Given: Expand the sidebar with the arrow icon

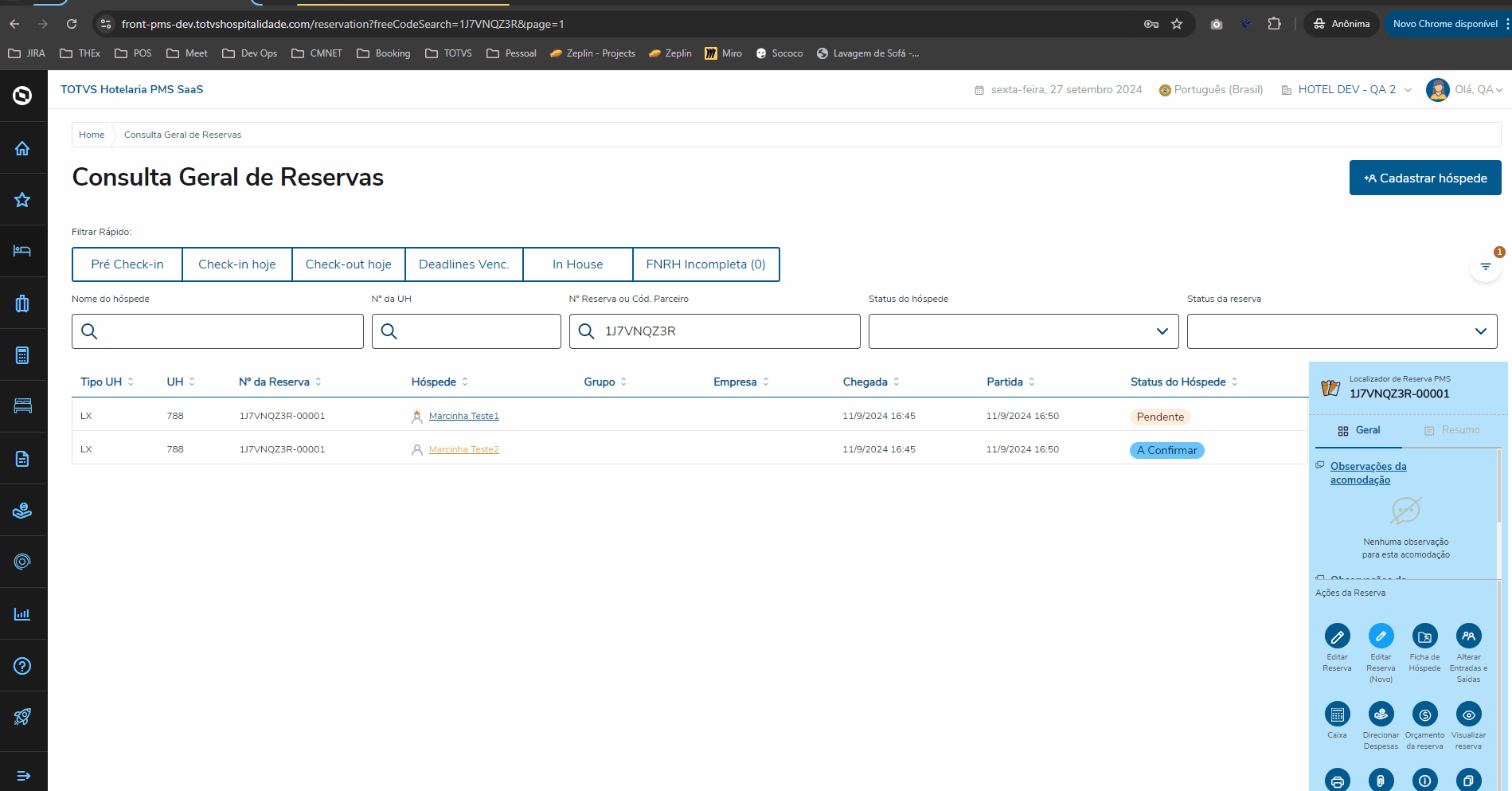Looking at the screenshot, I should tap(23, 776).
